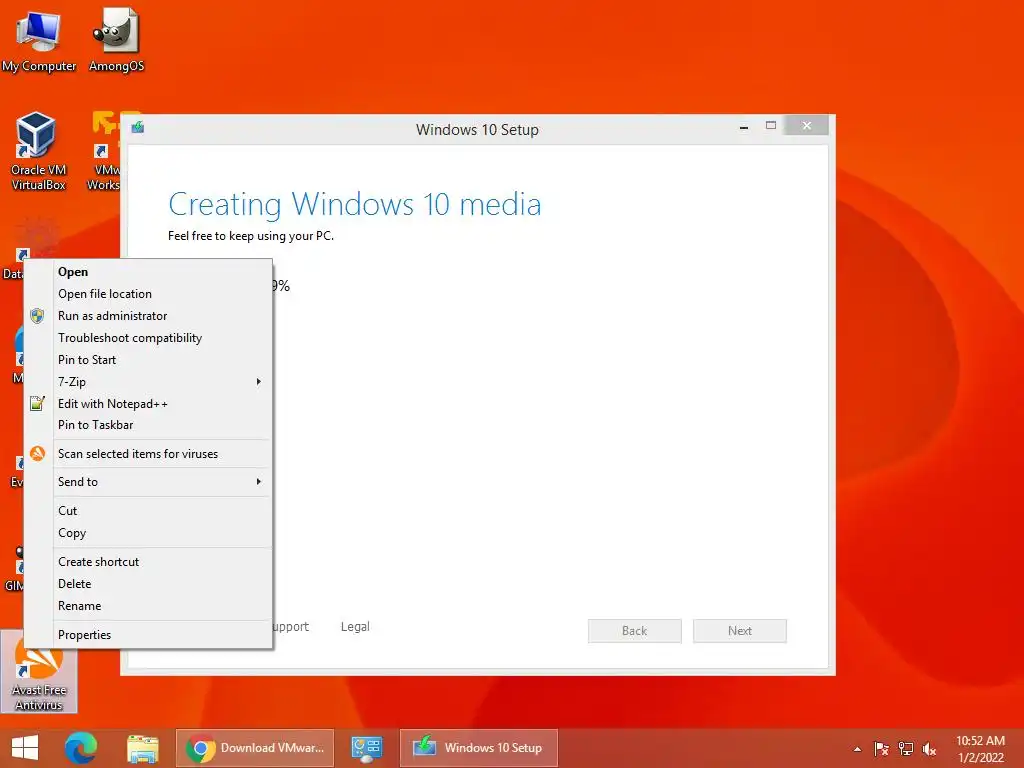Close the Windows 10 Setup window

pyautogui.click(x=807, y=125)
